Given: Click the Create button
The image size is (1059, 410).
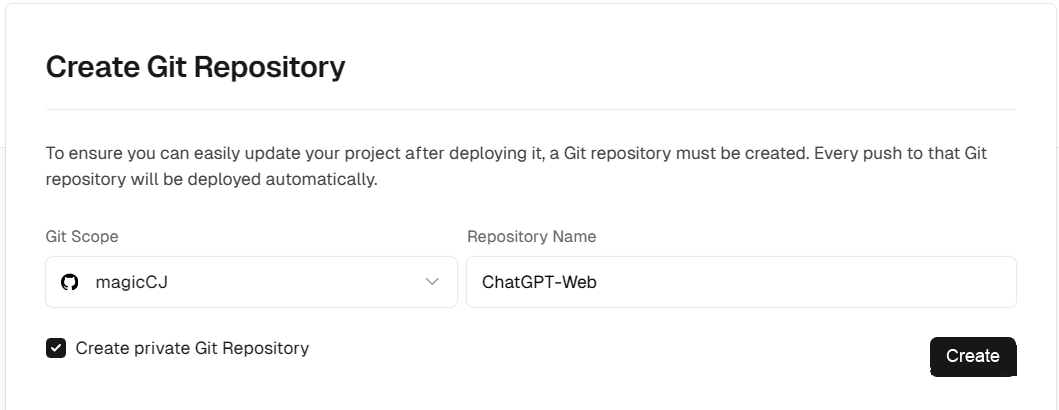Looking at the screenshot, I should click(x=973, y=356).
